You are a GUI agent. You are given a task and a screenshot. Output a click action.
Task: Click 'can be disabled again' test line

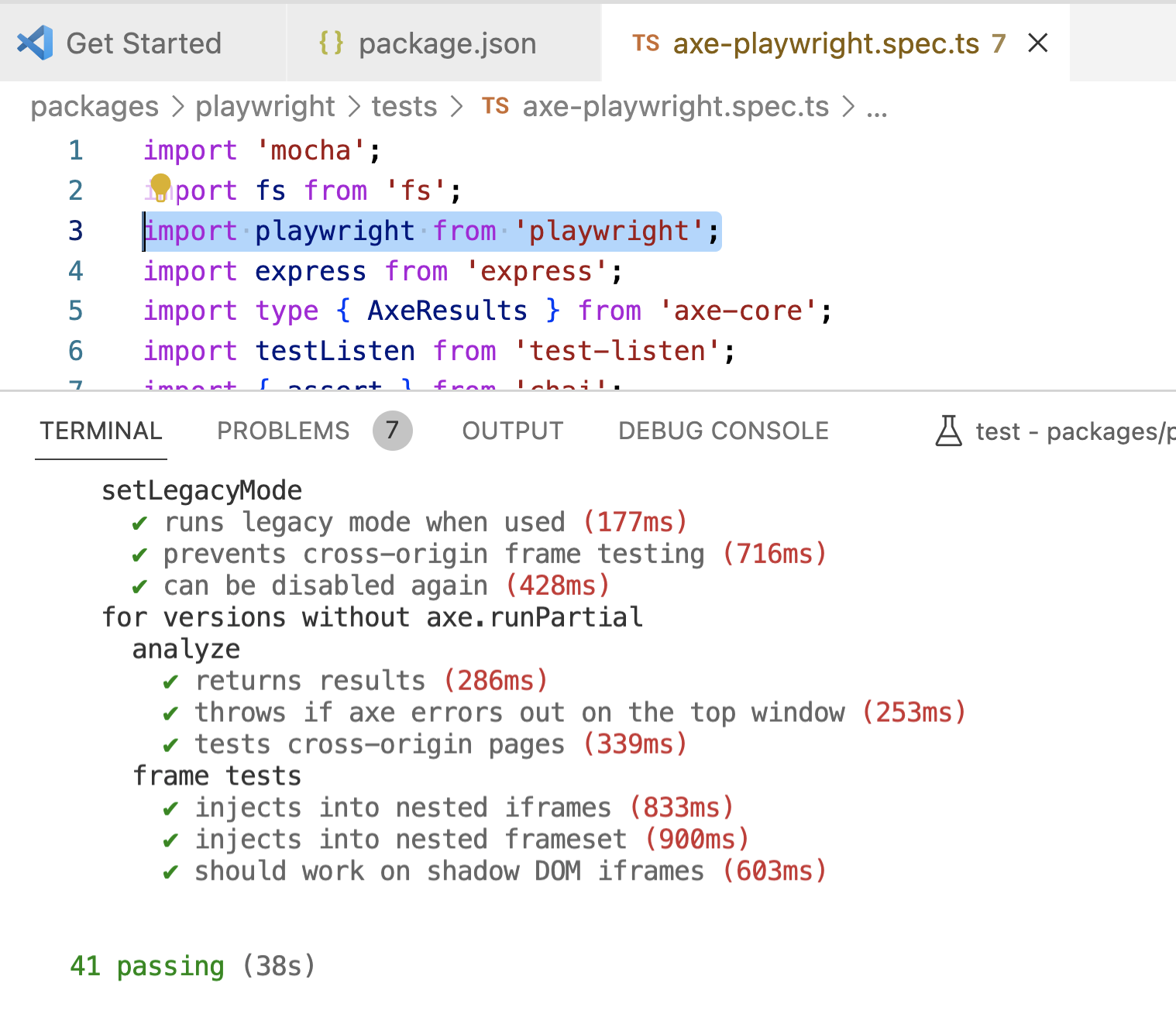pyautogui.click(x=325, y=586)
